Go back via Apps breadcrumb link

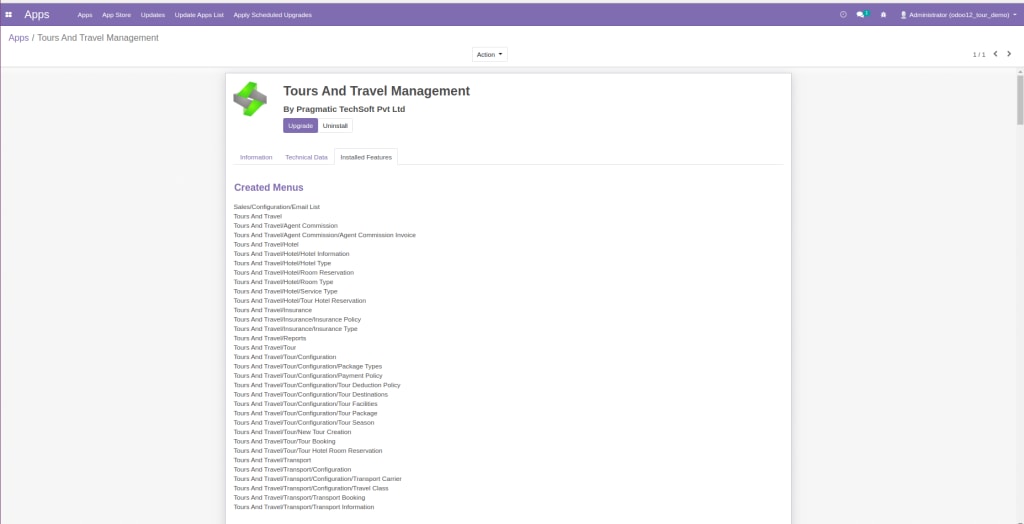point(18,38)
